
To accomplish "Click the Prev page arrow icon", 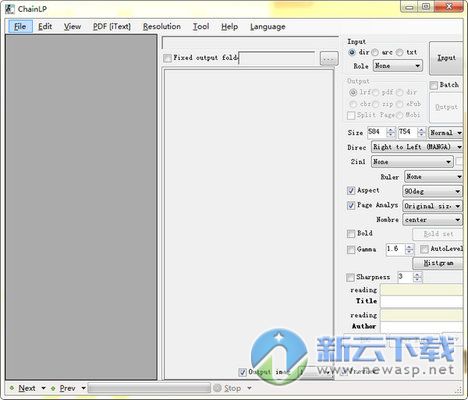I will coord(53,388).
